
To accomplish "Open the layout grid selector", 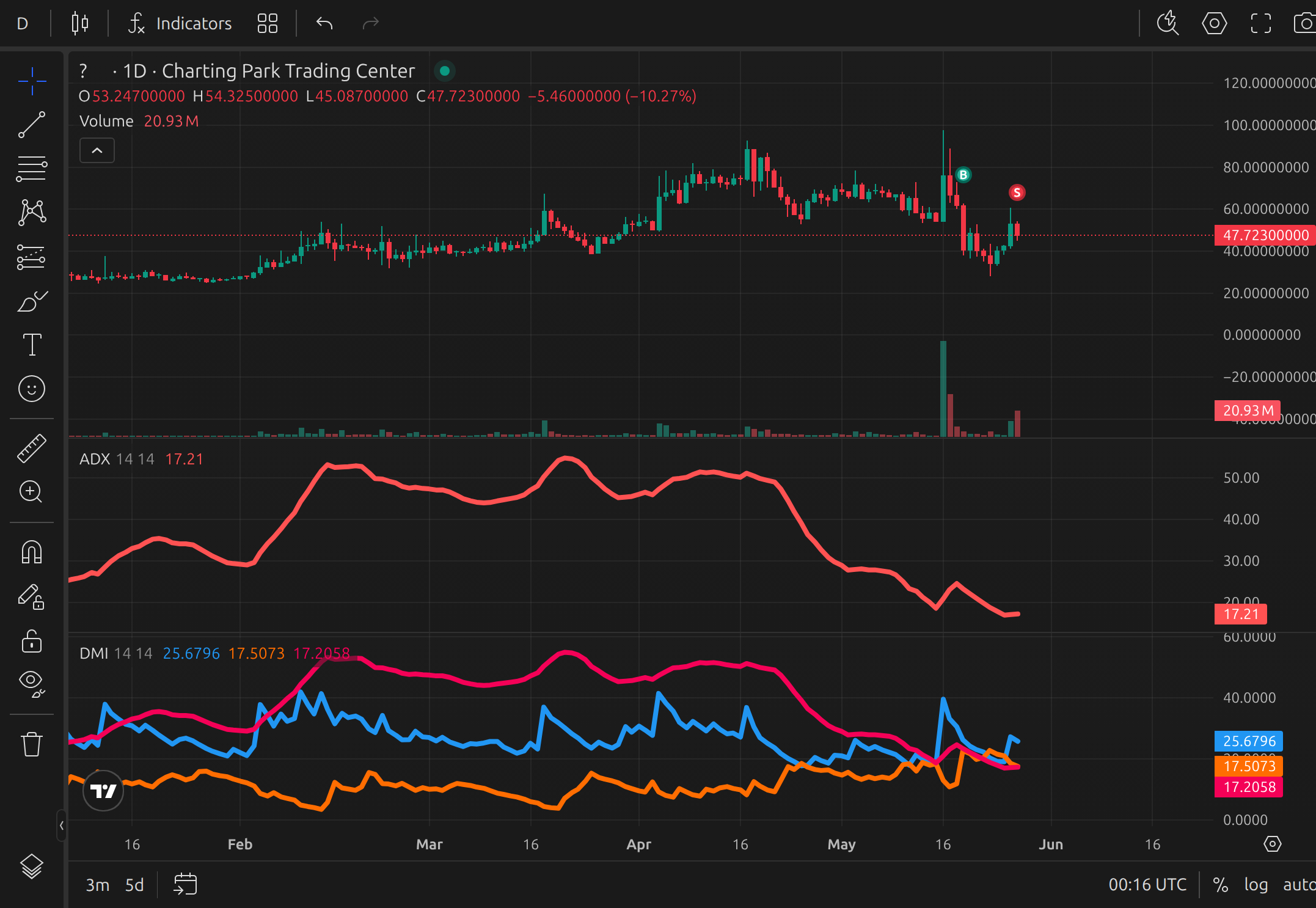I will [268, 24].
